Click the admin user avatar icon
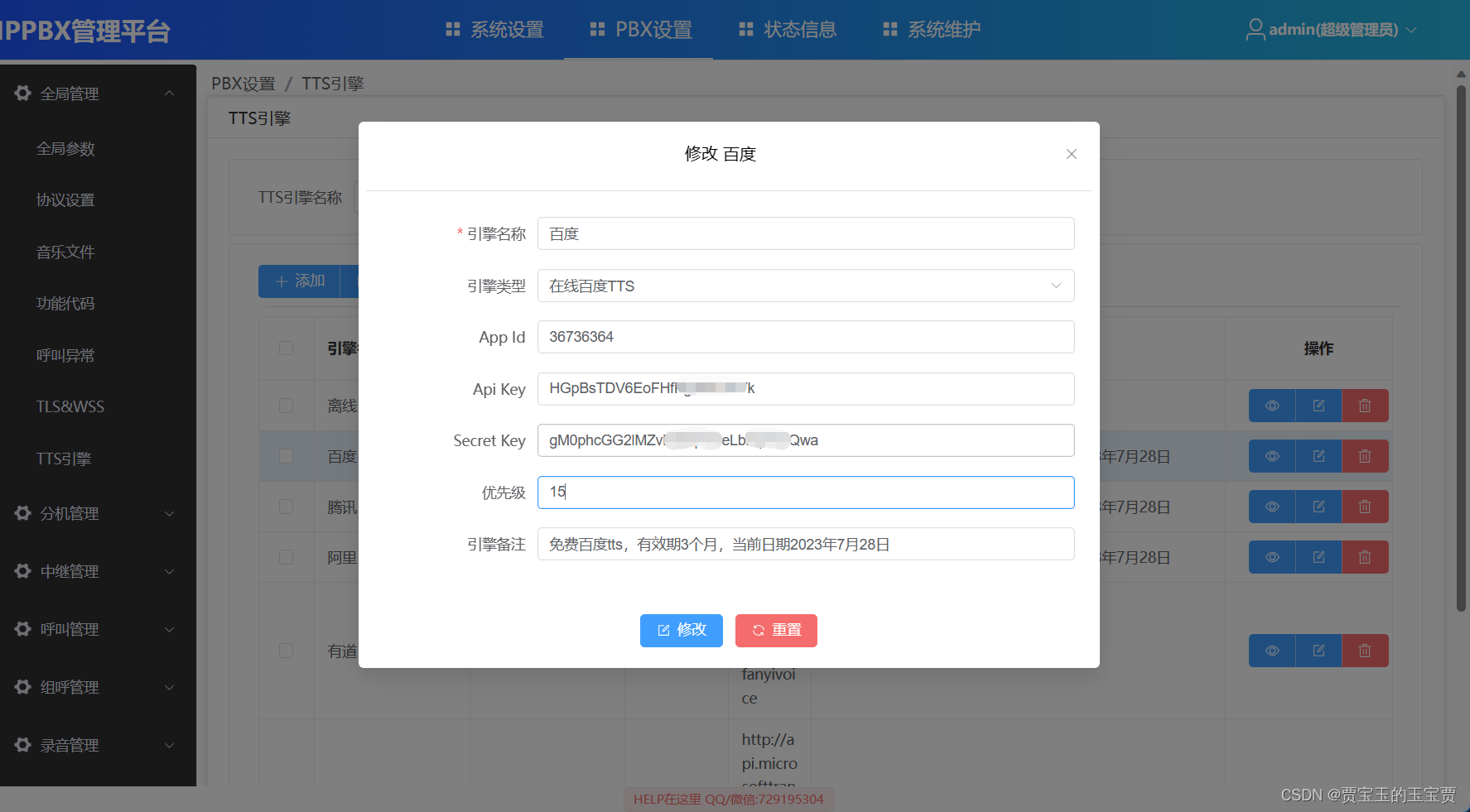 point(1256,30)
